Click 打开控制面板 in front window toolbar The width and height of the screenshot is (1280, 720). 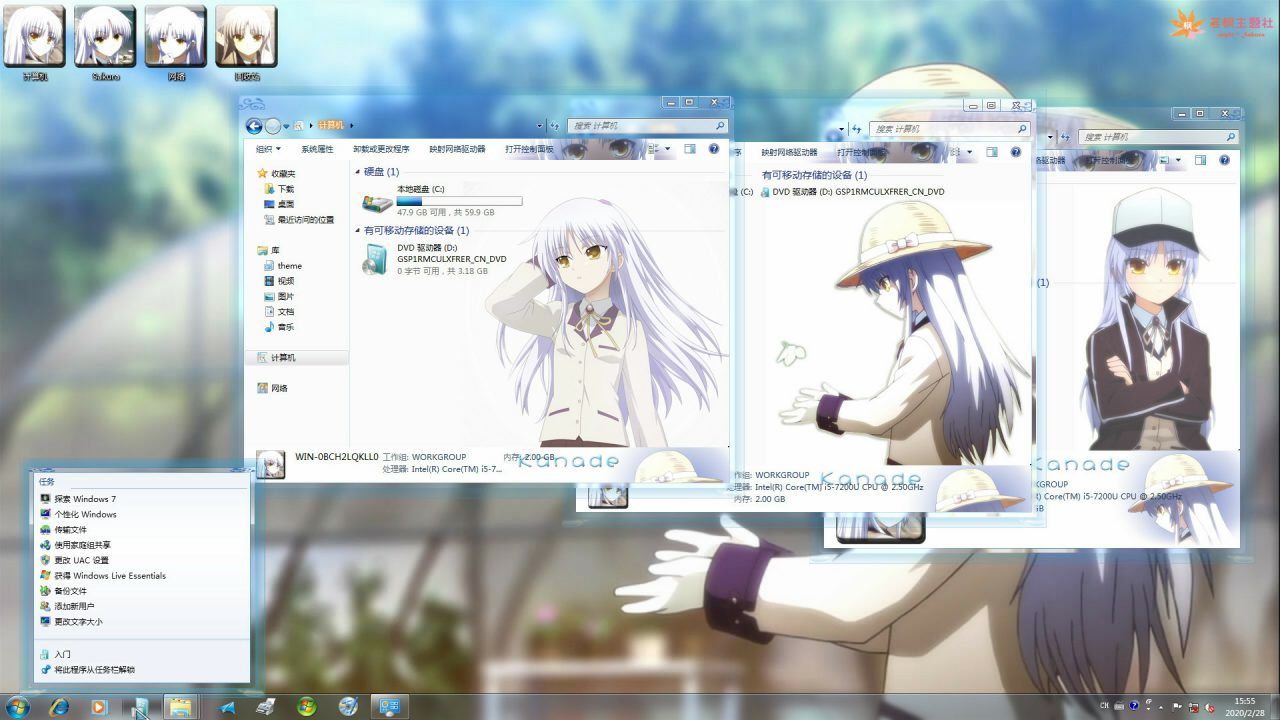pos(529,149)
